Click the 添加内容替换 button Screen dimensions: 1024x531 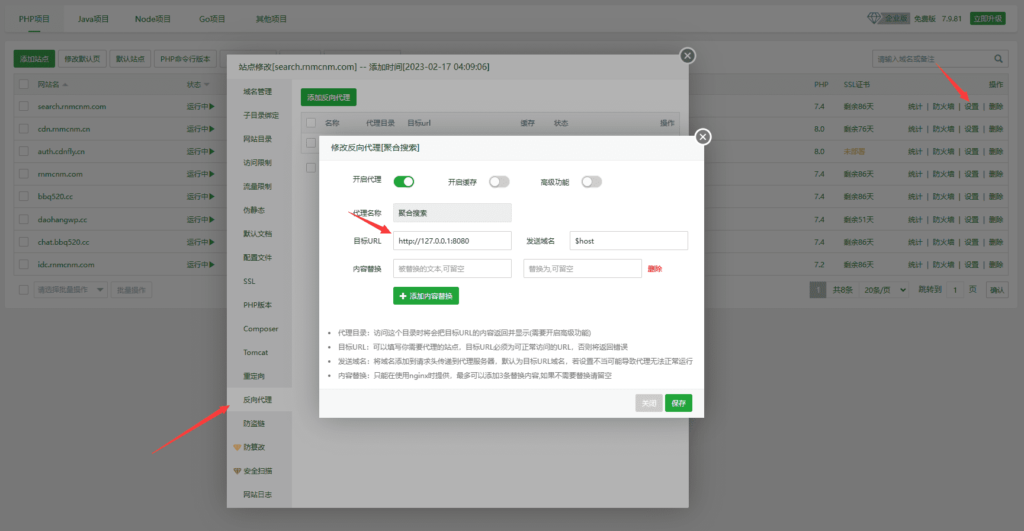426,296
